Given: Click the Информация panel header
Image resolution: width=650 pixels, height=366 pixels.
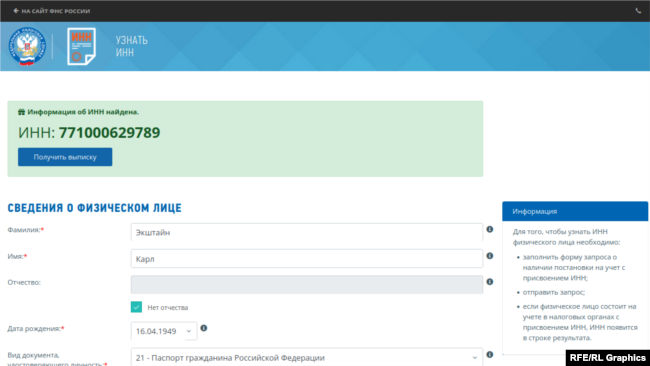Looking at the screenshot, I should coord(575,211).
